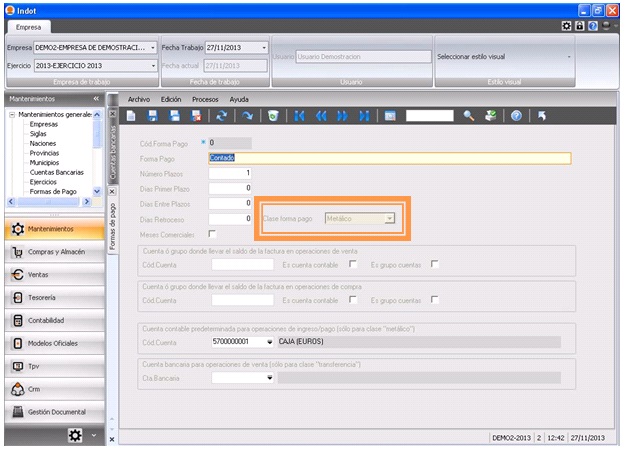Click the refresh icon in the toolbar
This screenshot has width=625, height=451.
tap(221, 116)
